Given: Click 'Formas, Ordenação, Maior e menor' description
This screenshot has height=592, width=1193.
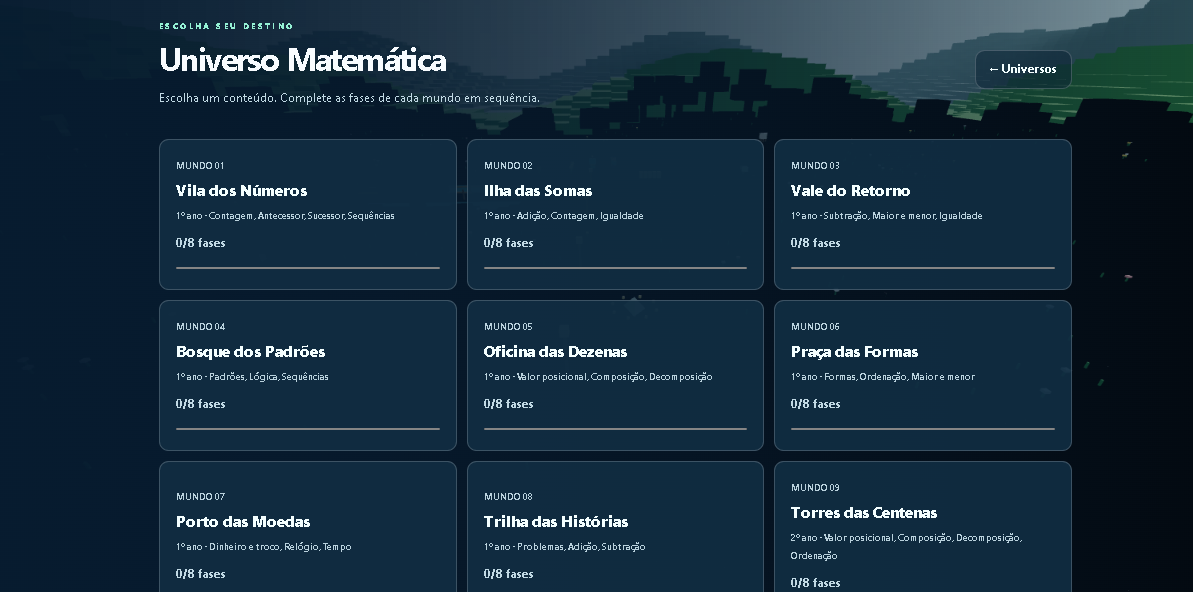Looking at the screenshot, I should (883, 377).
